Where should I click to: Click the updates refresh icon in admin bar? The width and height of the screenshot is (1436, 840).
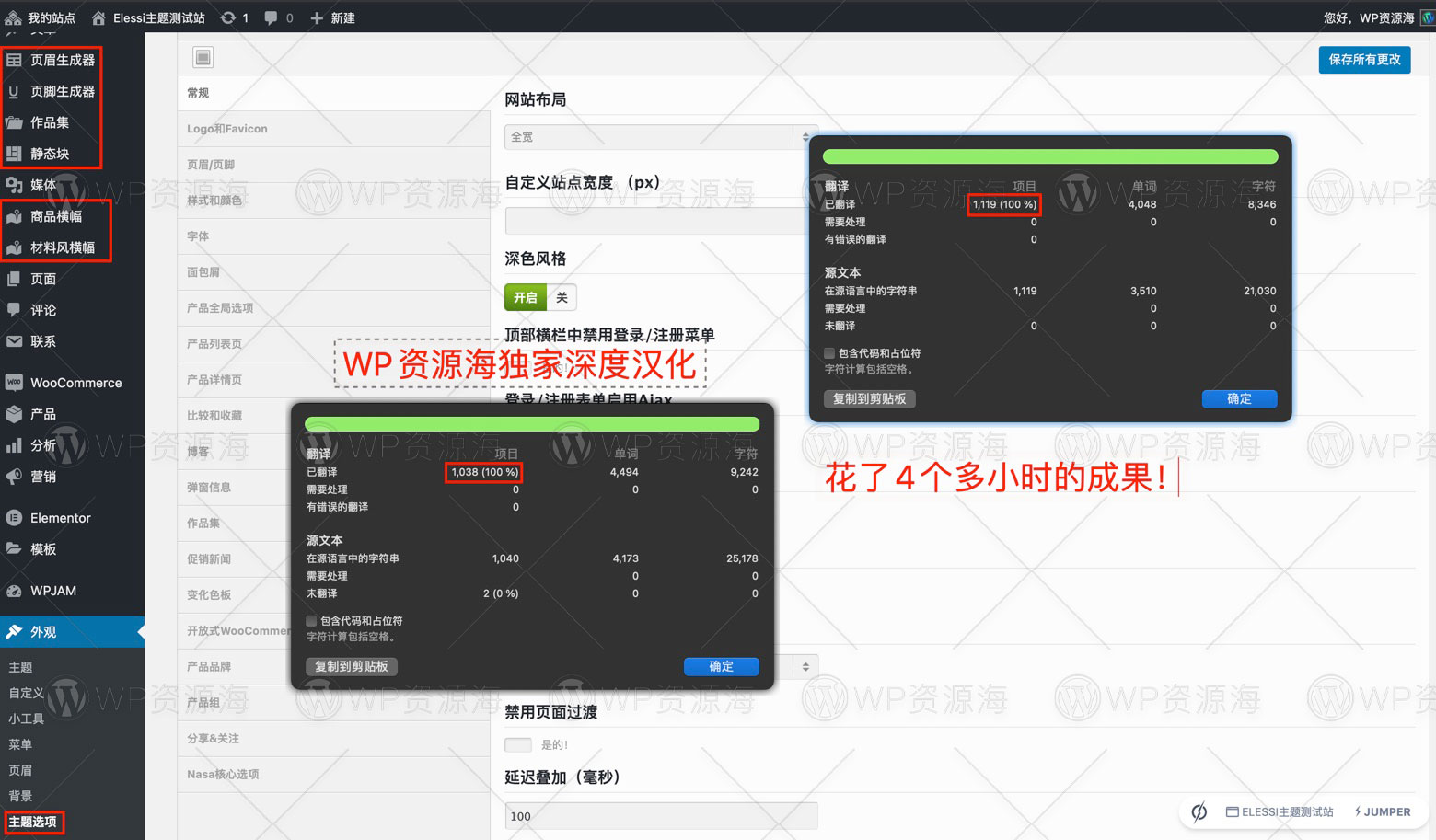pyautogui.click(x=228, y=17)
